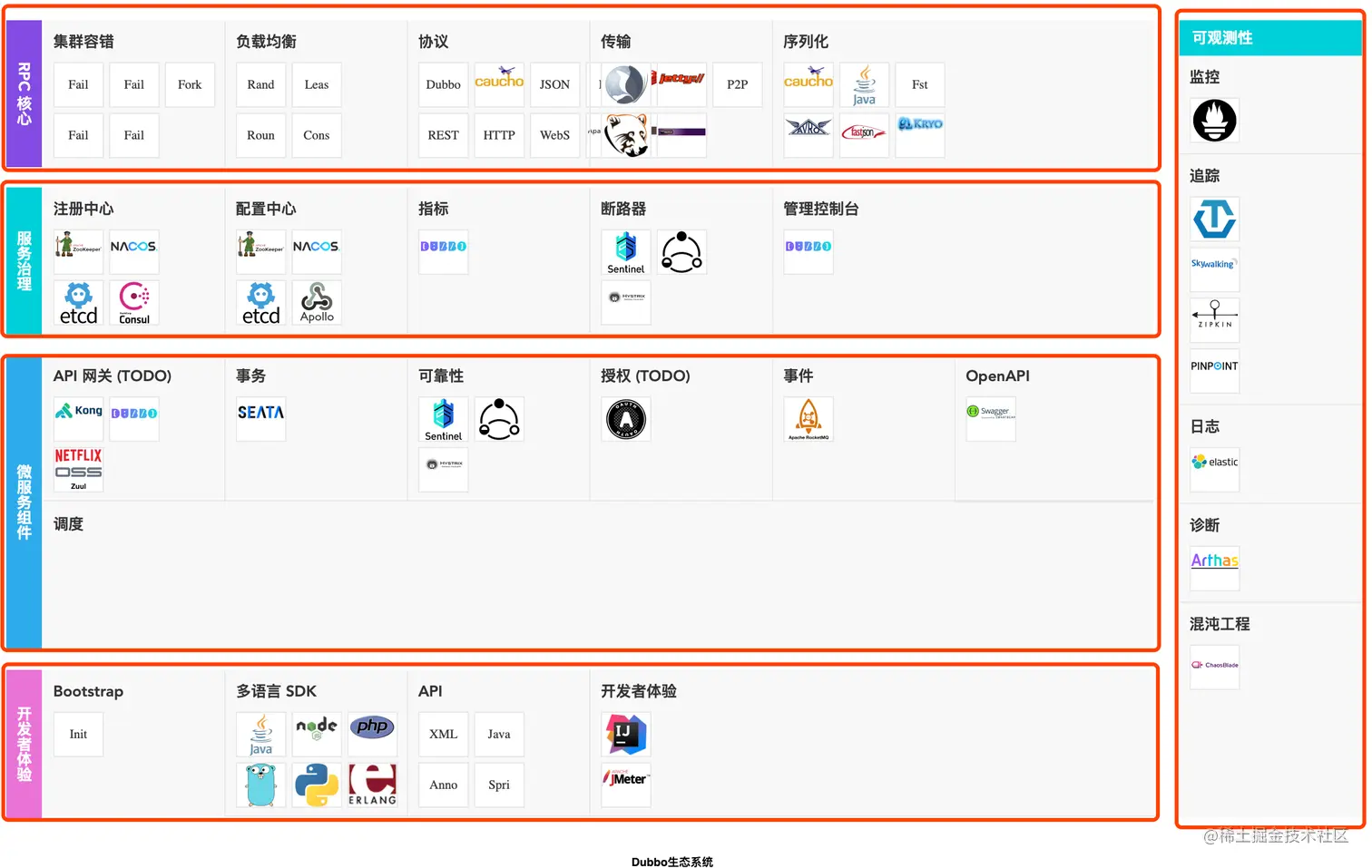Click the Swagger logo under OpenAPI

pyautogui.click(x=991, y=419)
